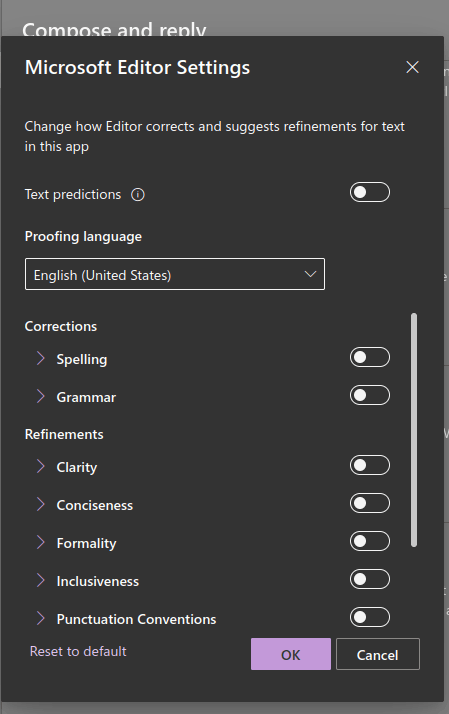The width and height of the screenshot is (449, 714).
Task: Expand the Spelling options chevron
Action: (41, 358)
